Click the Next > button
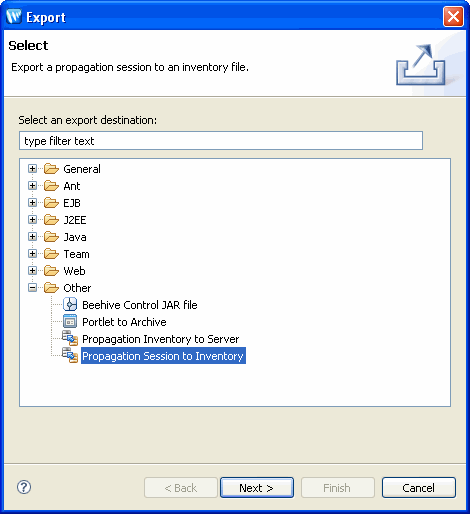 pyautogui.click(x=257, y=488)
